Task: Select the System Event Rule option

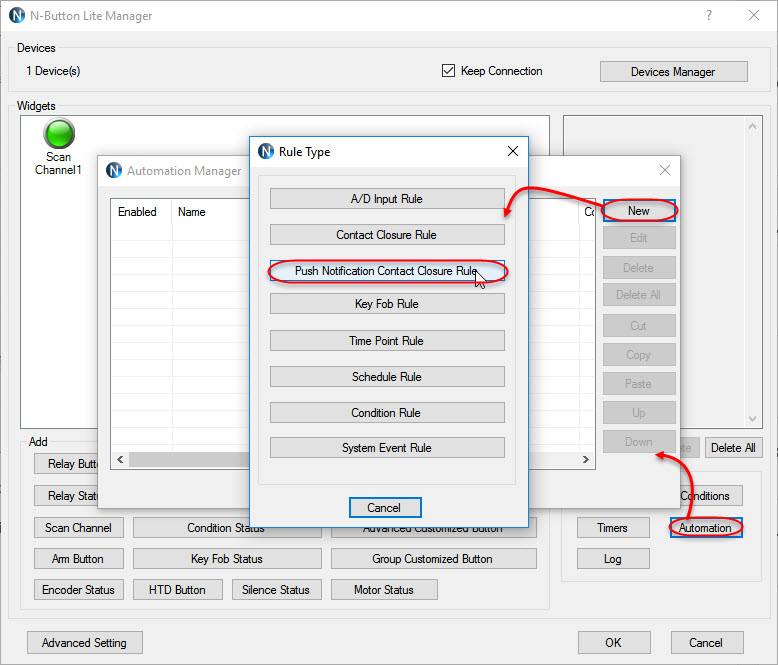Action: (x=387, y=448)
